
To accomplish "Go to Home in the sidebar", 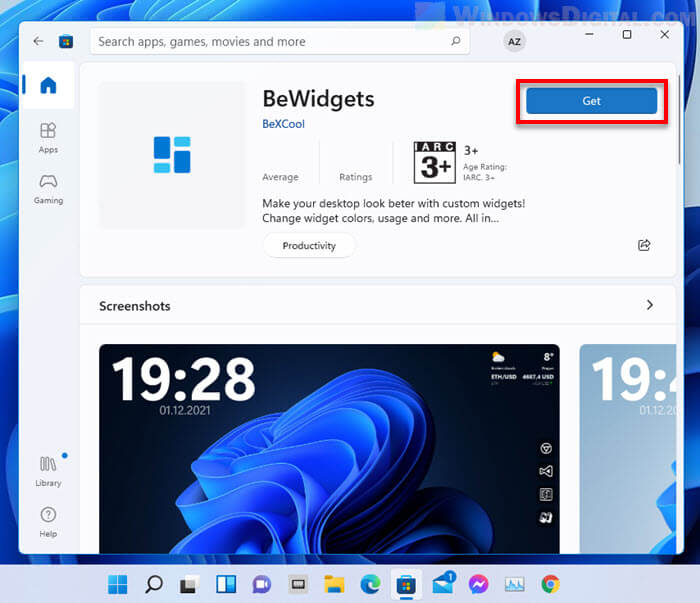I will 48,85.
